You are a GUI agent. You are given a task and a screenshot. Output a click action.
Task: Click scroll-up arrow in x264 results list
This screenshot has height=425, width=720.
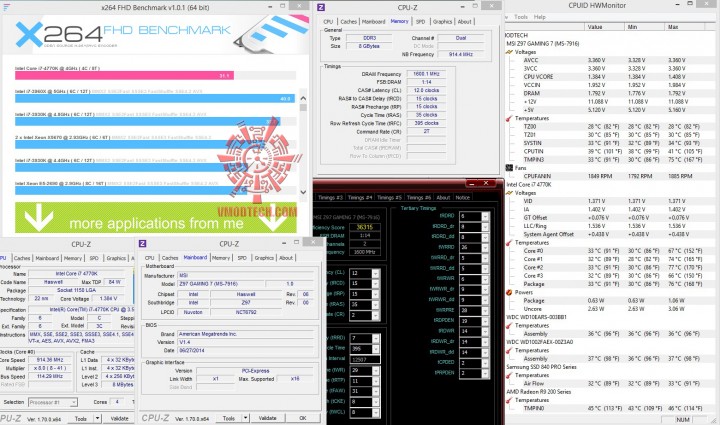(x=303, y=98)
